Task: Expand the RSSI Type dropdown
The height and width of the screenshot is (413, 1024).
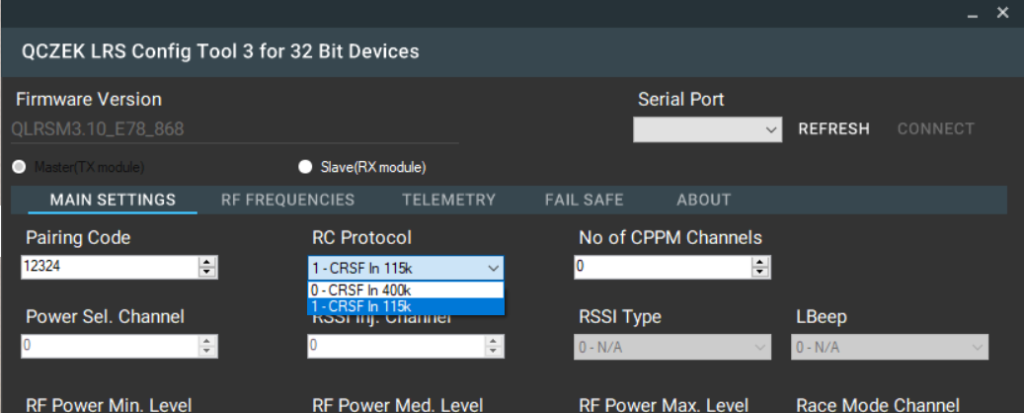Action: point(672,347)
